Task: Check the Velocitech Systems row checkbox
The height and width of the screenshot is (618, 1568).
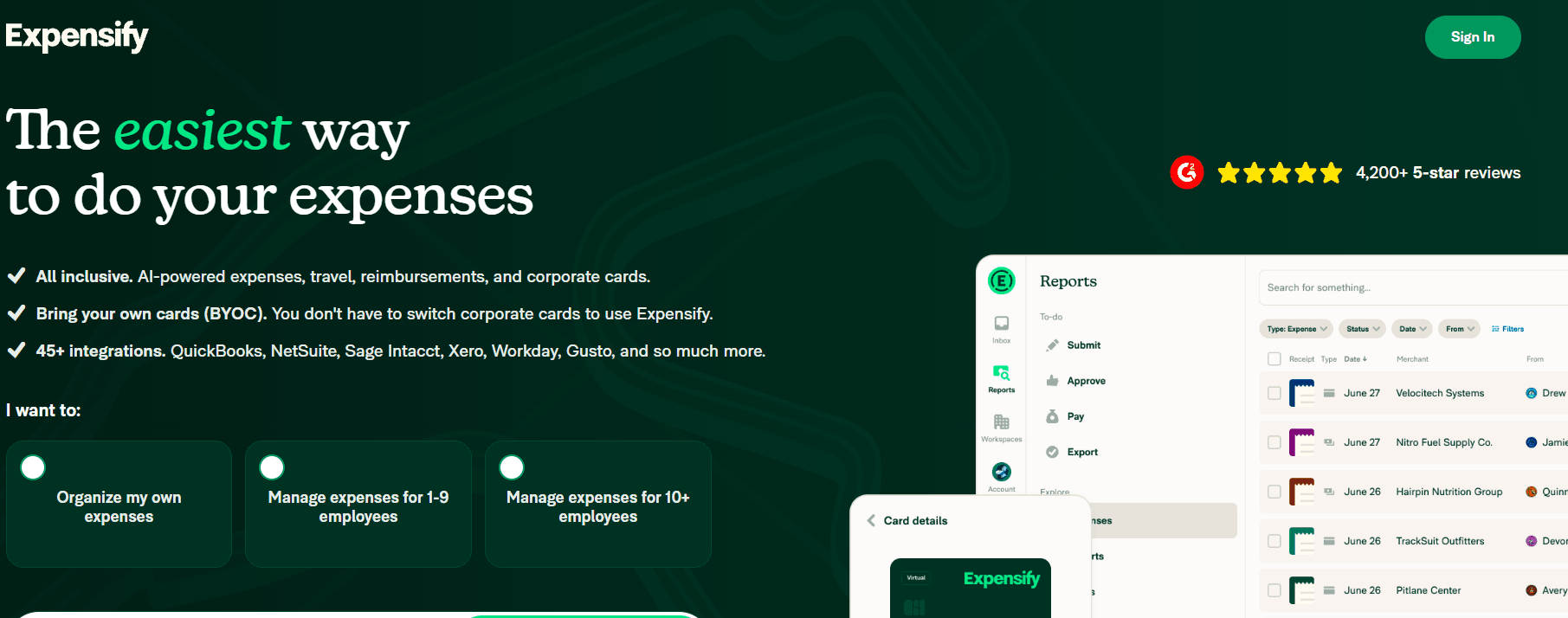Action: (1274, 393)
